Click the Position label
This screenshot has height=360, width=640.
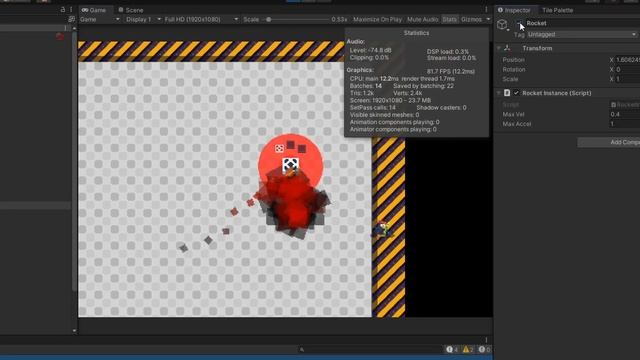(x=513, y=60)
